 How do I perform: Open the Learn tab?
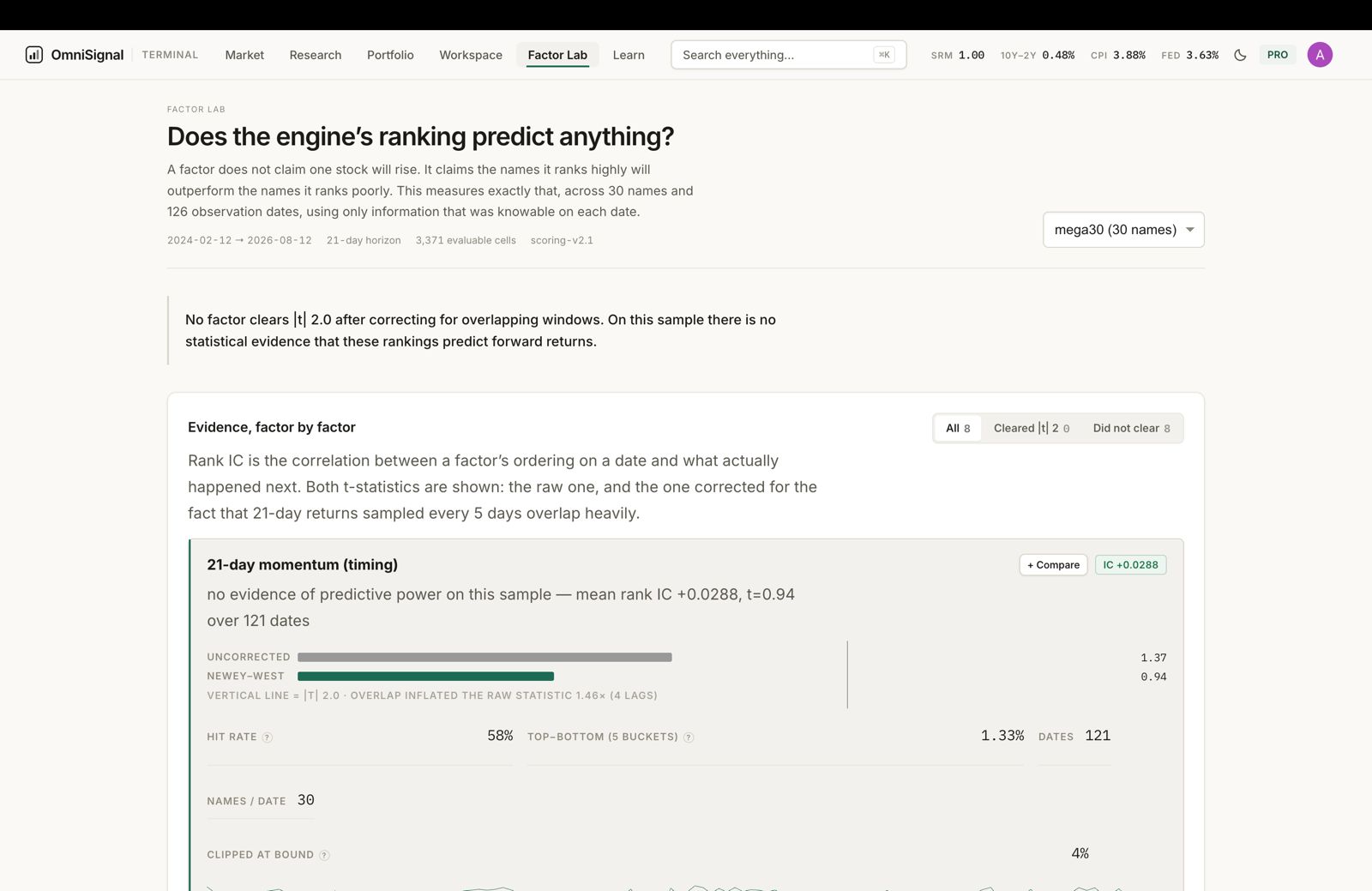click(x=629, y=55)
